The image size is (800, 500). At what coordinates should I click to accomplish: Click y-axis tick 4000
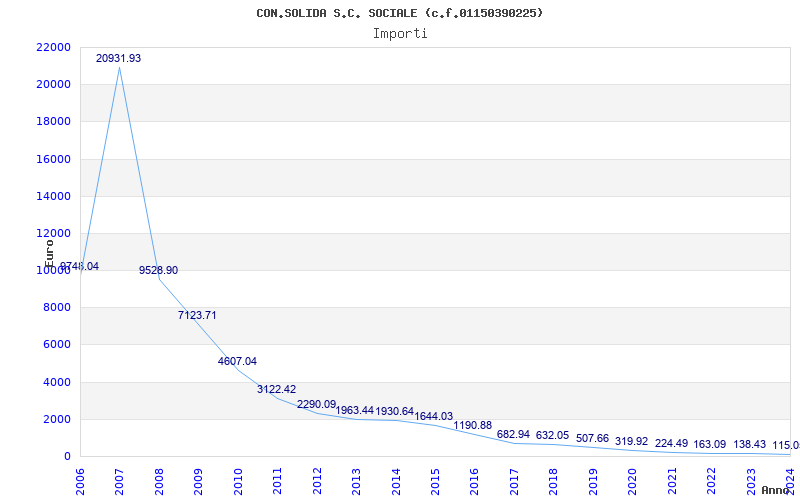57,382
